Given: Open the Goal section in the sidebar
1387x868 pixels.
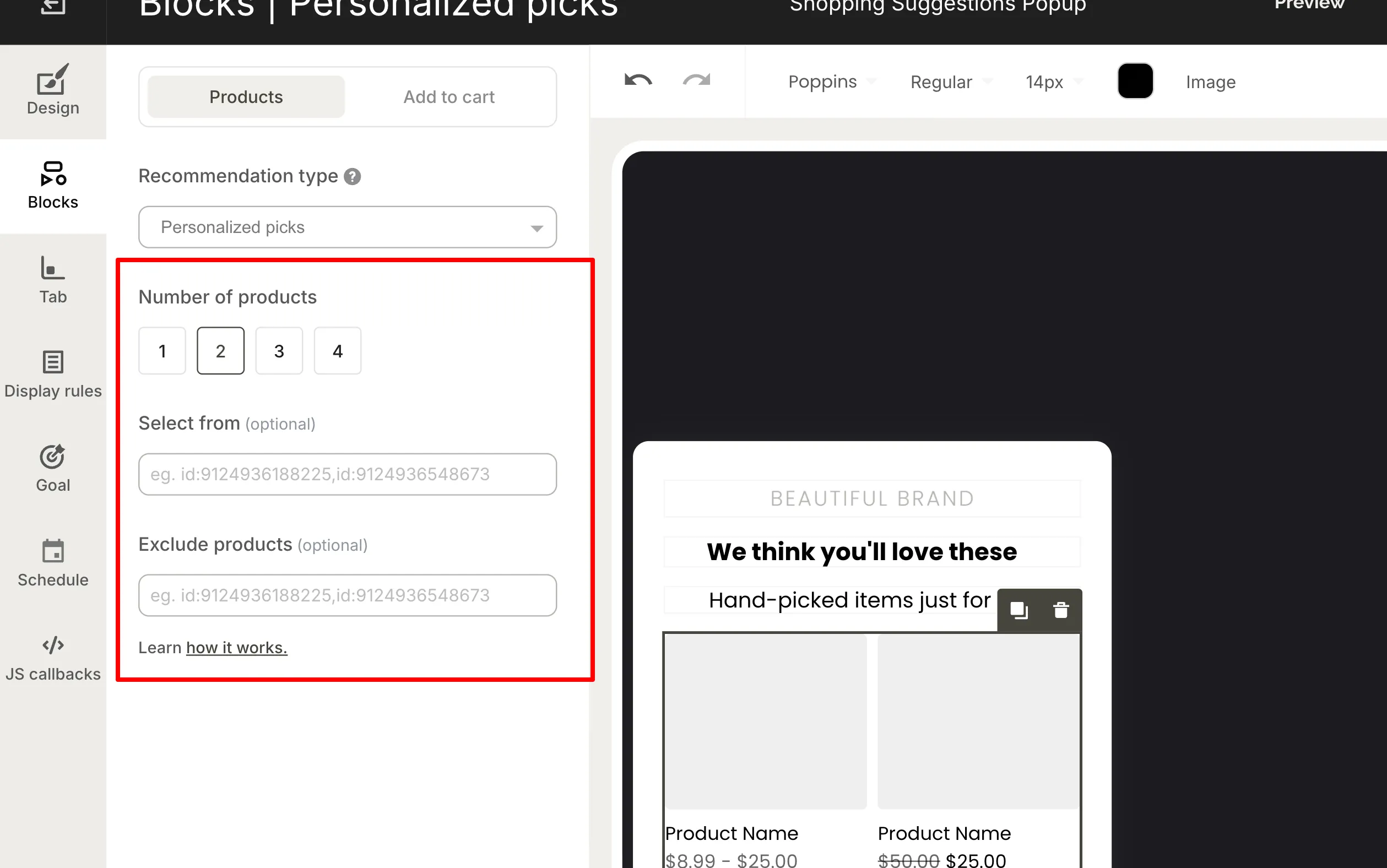Looking at the screenshot, I should click(53, 469).
